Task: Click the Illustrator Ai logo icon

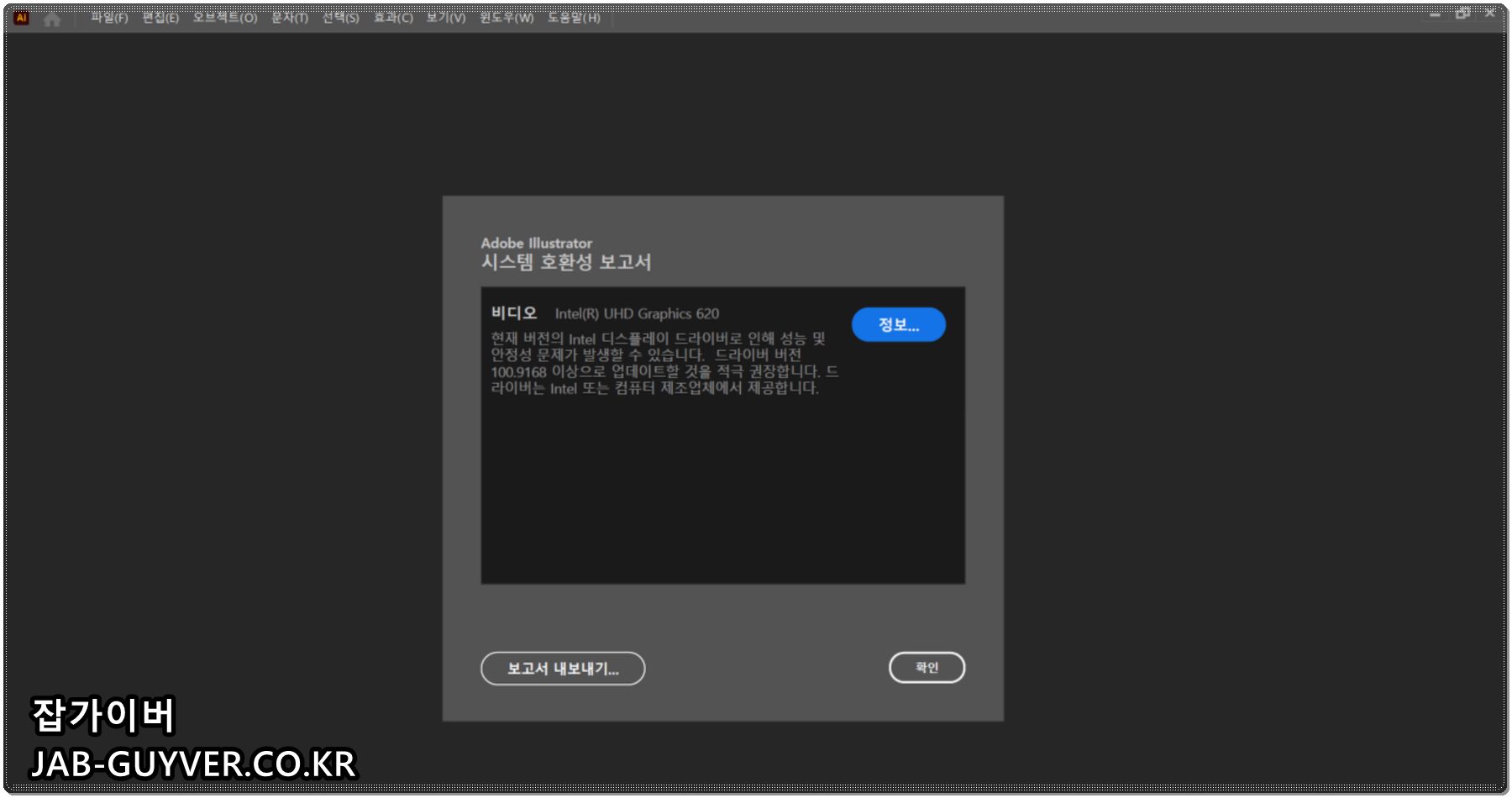Action: [22, 18]
